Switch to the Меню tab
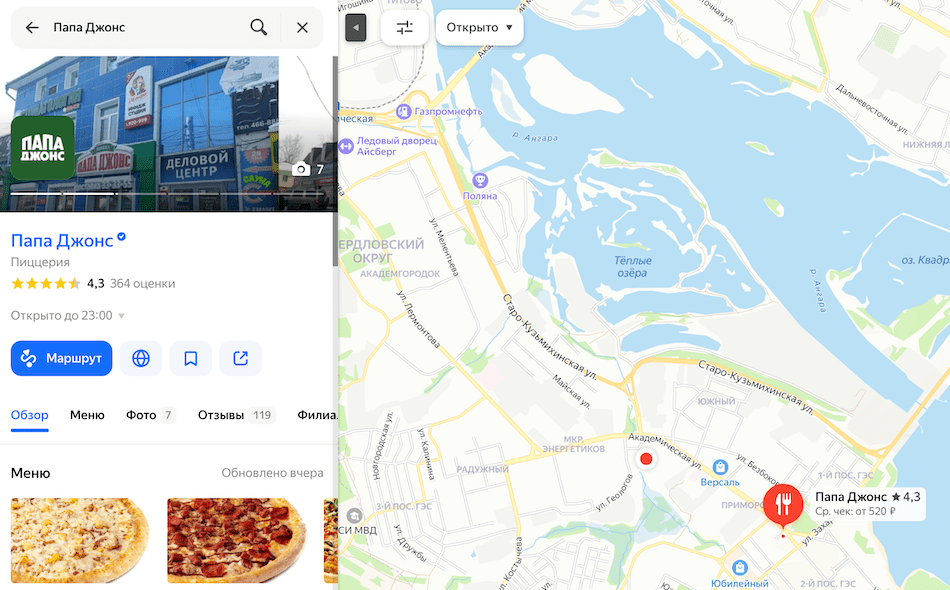Viewport: 950px width, 590px height. pyautogui.click(x=87, y=415)
